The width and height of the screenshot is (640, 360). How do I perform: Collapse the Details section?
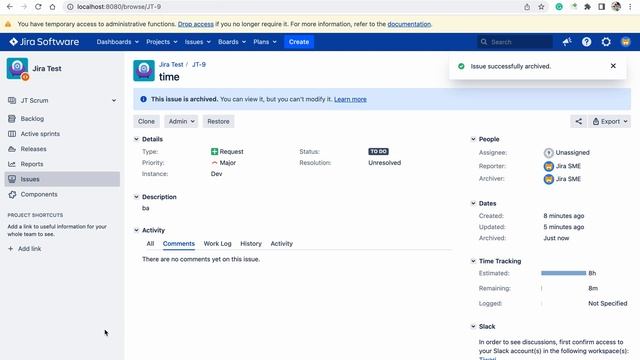pos(136,139)
